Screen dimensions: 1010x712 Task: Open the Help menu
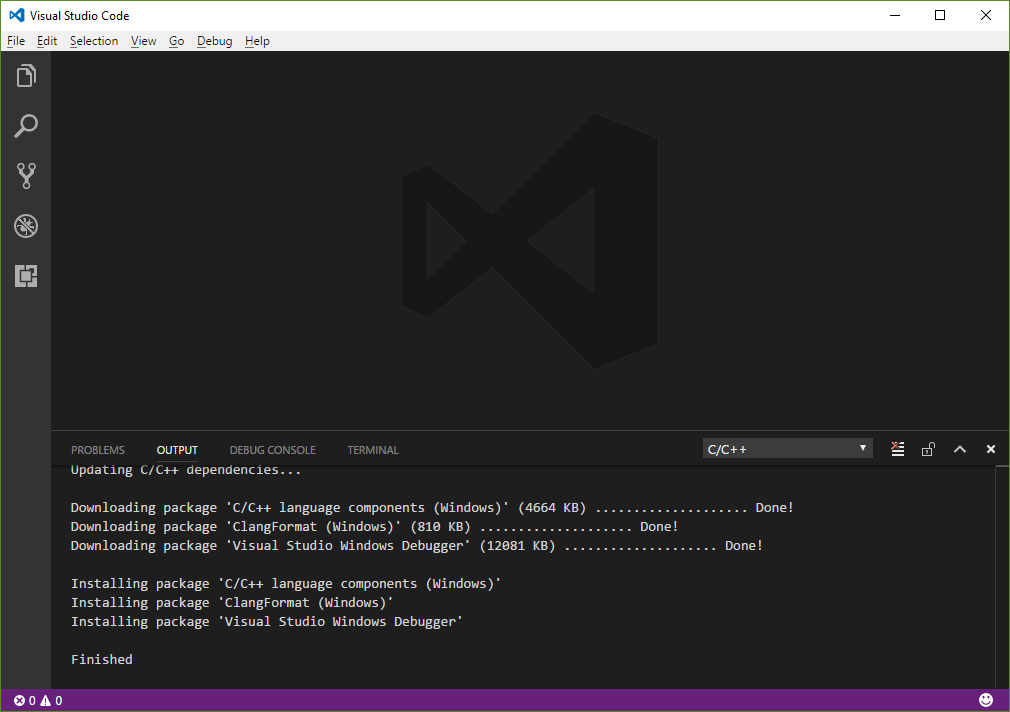[257, 41]
